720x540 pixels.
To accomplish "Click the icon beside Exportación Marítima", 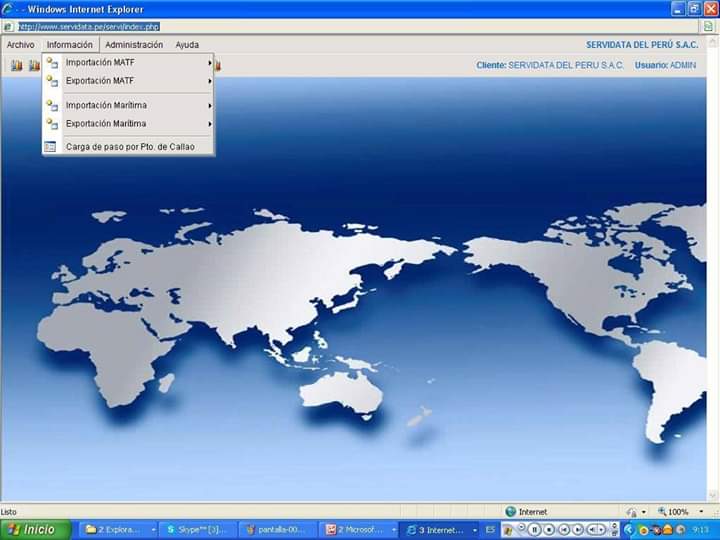I will pyautogui.click(x=51, y=124).
